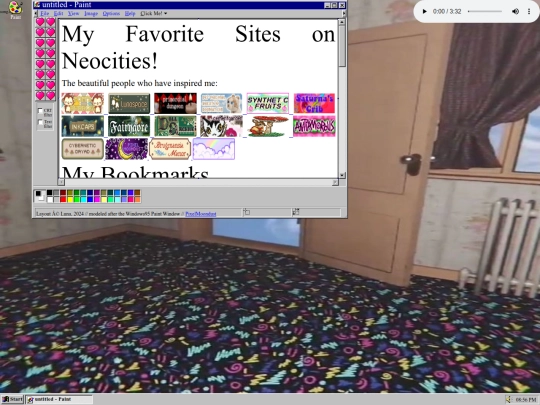Visit the Lunaspace site button
Viewport: 540px width, 405px height.
pyautogui.click(x=129, y=103)
